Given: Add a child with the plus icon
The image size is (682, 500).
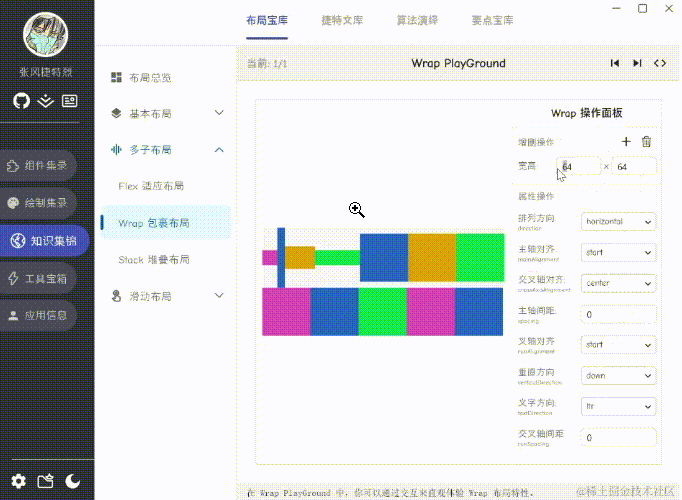Looking at the screenshot, I should pyautogui.click(x=626, y=141).
